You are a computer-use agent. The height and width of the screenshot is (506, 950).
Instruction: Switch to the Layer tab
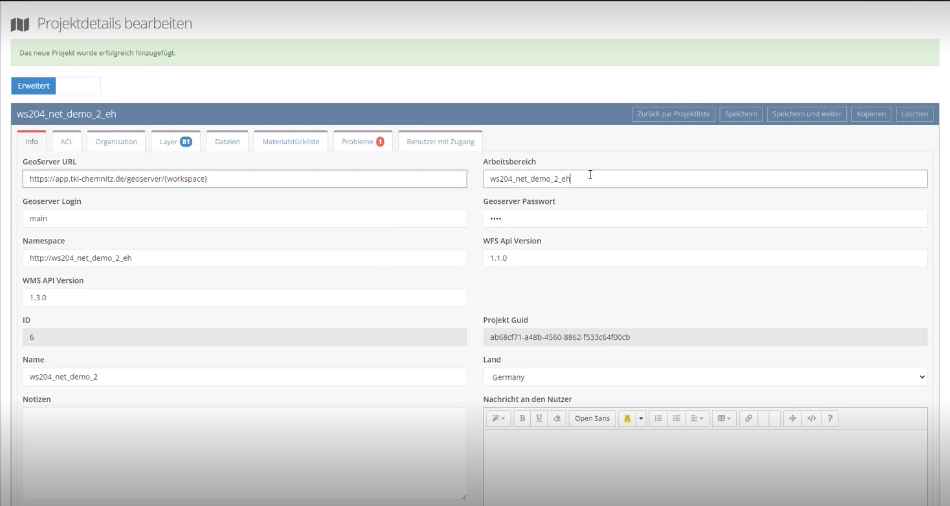pos(175,142)
